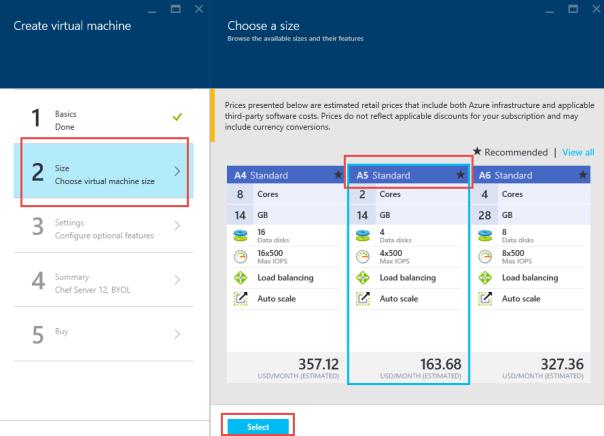Click the star icon on A5 Standard header
The width and height of the screenshot is (604, 436).
click(x=460, y=174)
